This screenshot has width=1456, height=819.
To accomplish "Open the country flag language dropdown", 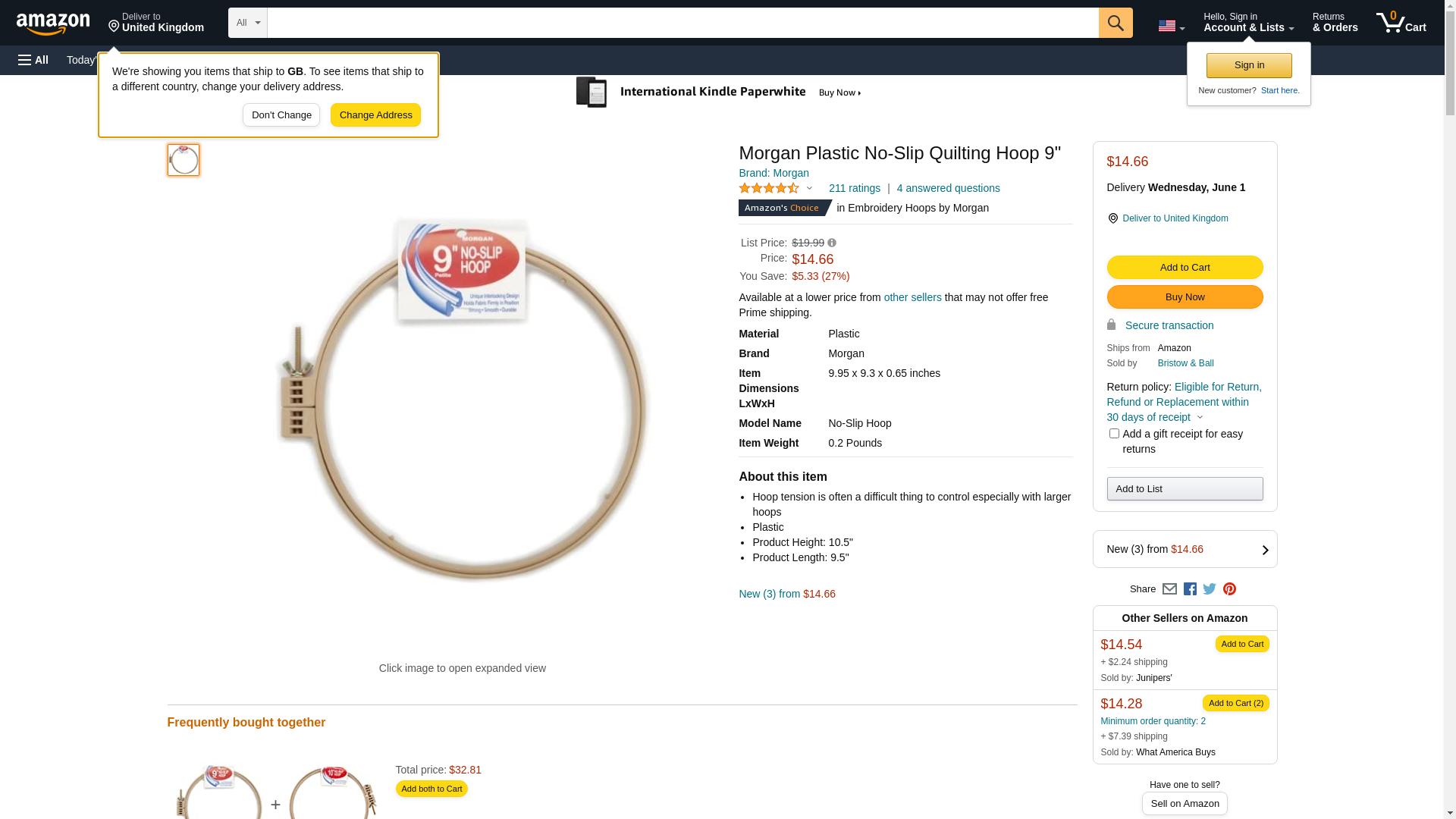I will 1171,26.
